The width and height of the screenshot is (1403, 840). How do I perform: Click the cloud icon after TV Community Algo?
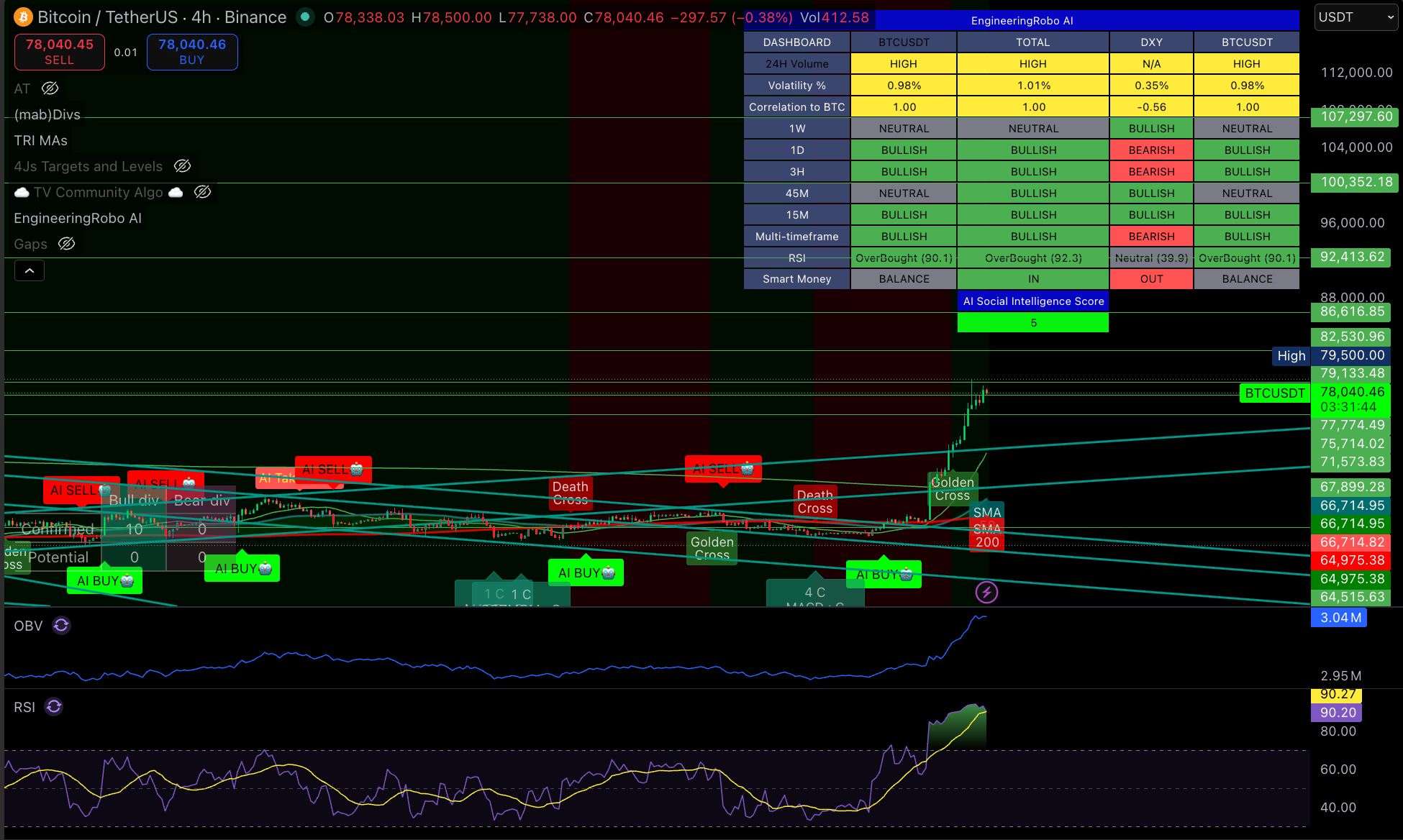click(x=176, y=193)
